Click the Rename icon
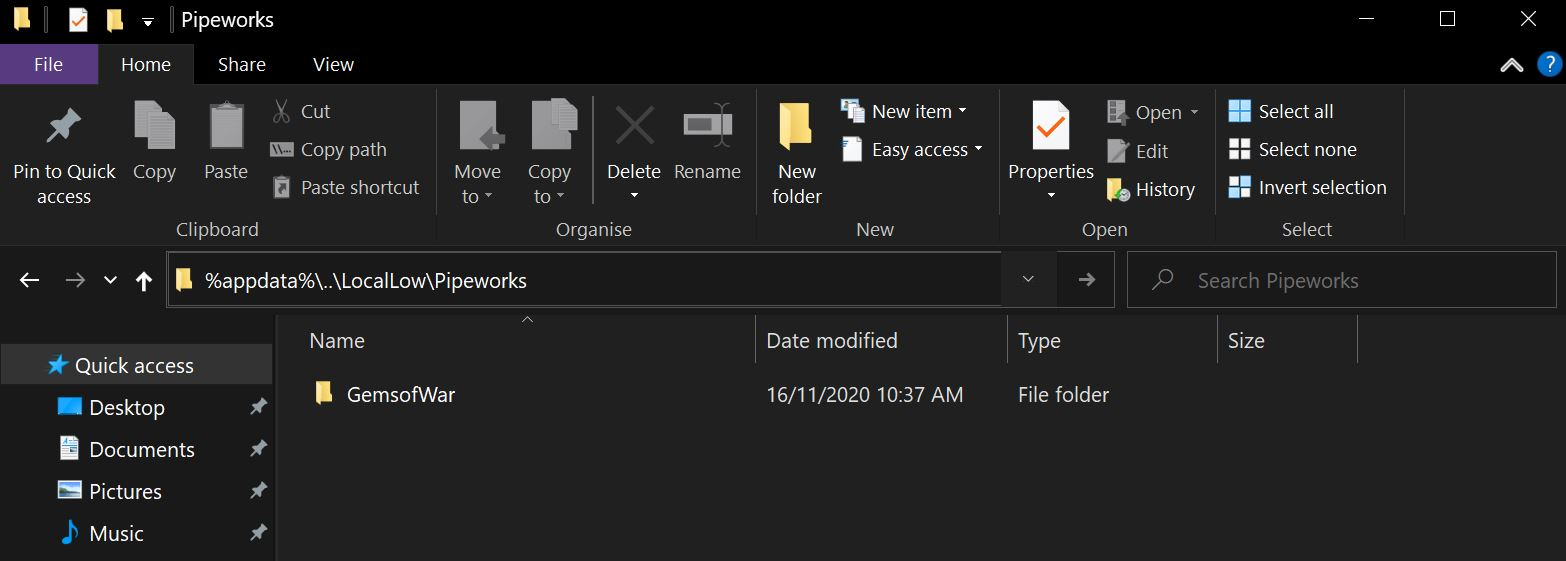The width and height of the screenshot is (1566, 561). click(x=708, y=127)
